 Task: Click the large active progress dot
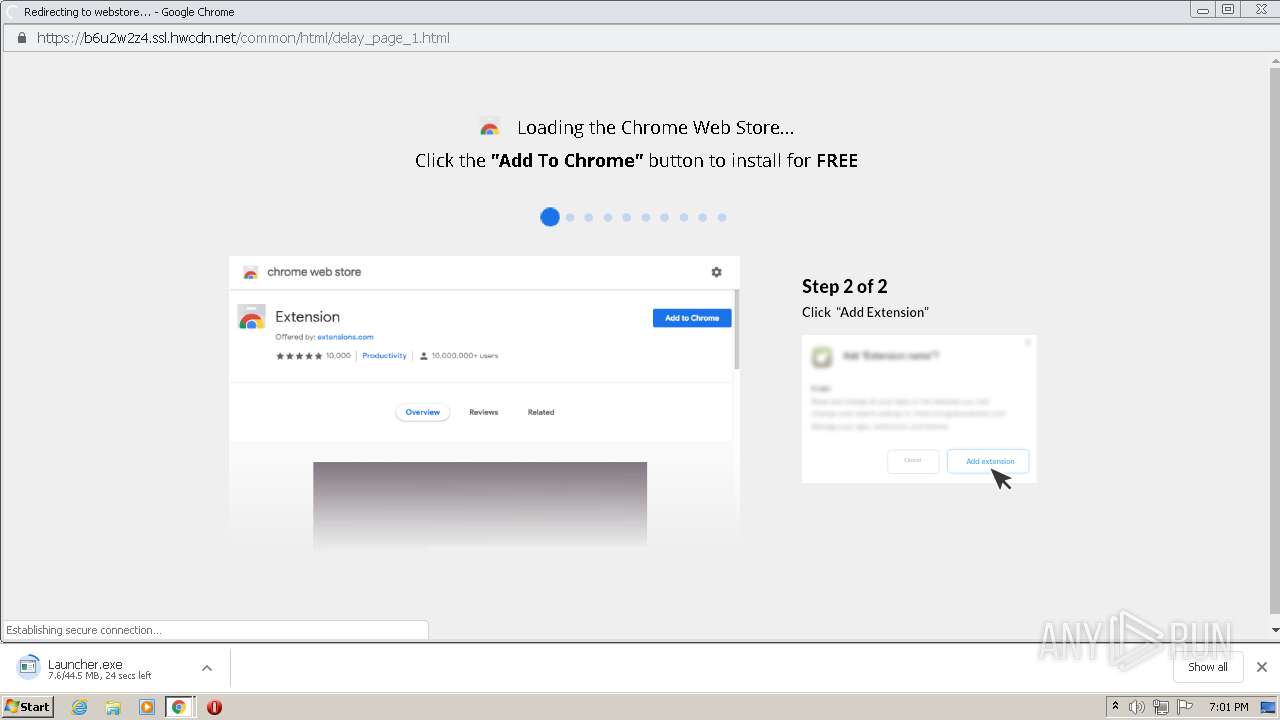[x=550, y=217]
